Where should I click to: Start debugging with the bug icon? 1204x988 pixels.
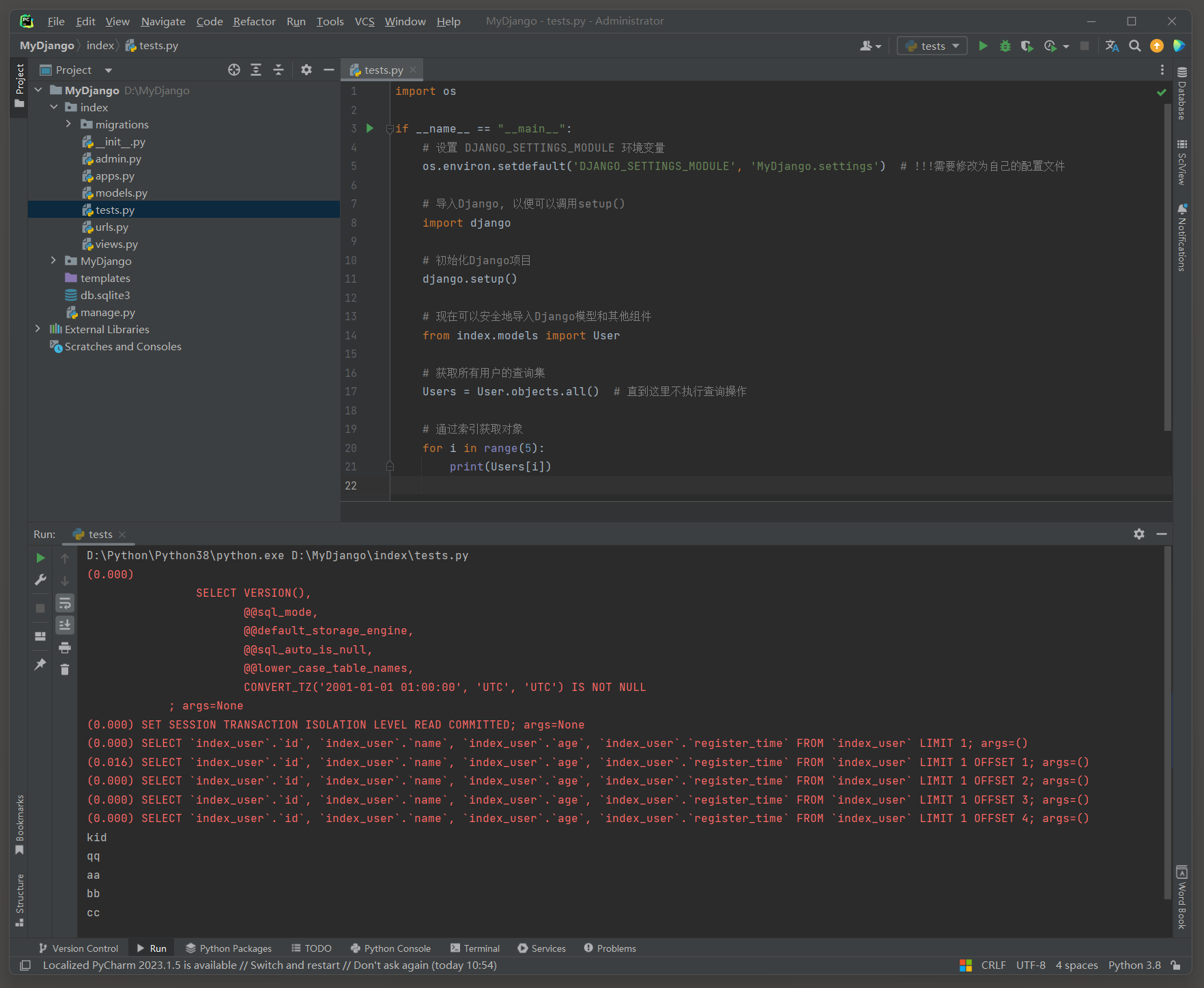(x=1005, y=46)
